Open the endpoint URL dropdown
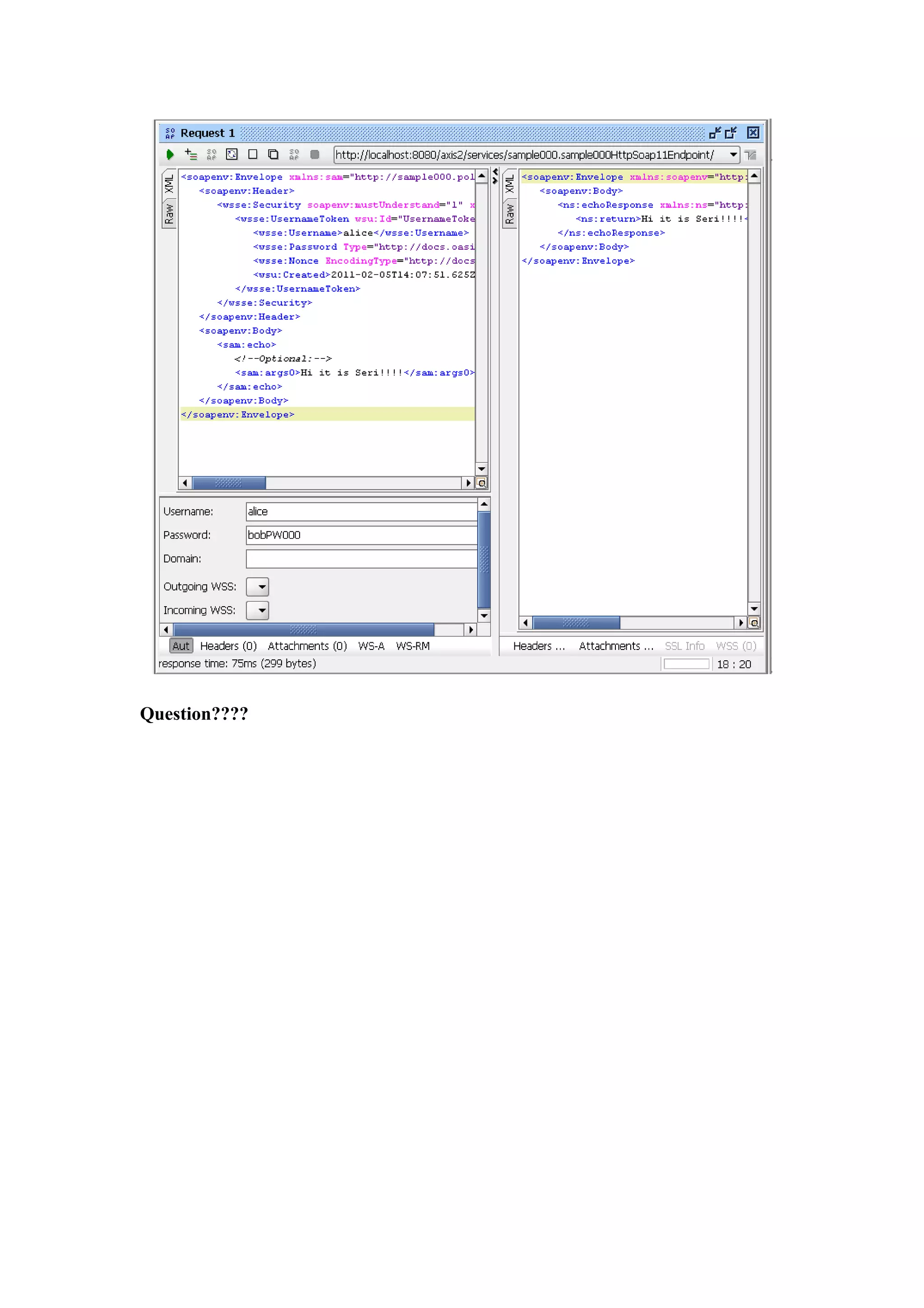Viewport: 924px width, 1308px height. pyautogui.click(x=733, y=154)
